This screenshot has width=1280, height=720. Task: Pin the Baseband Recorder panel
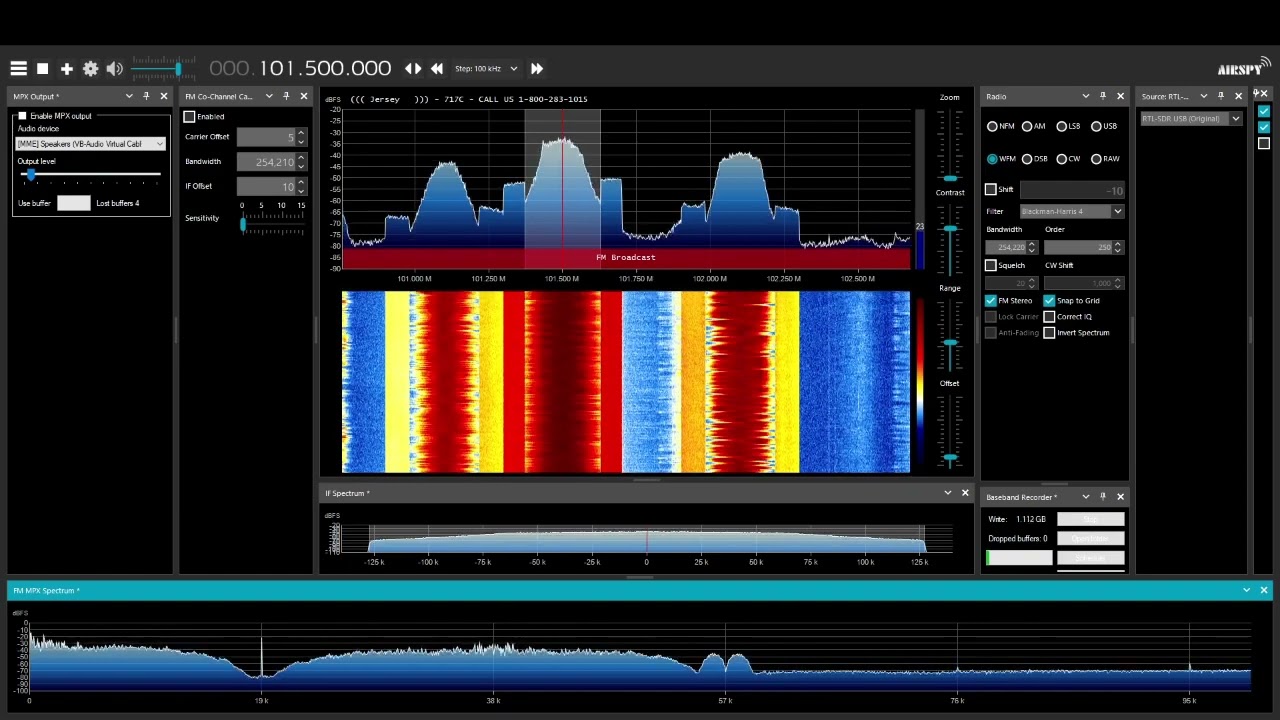1103,497
